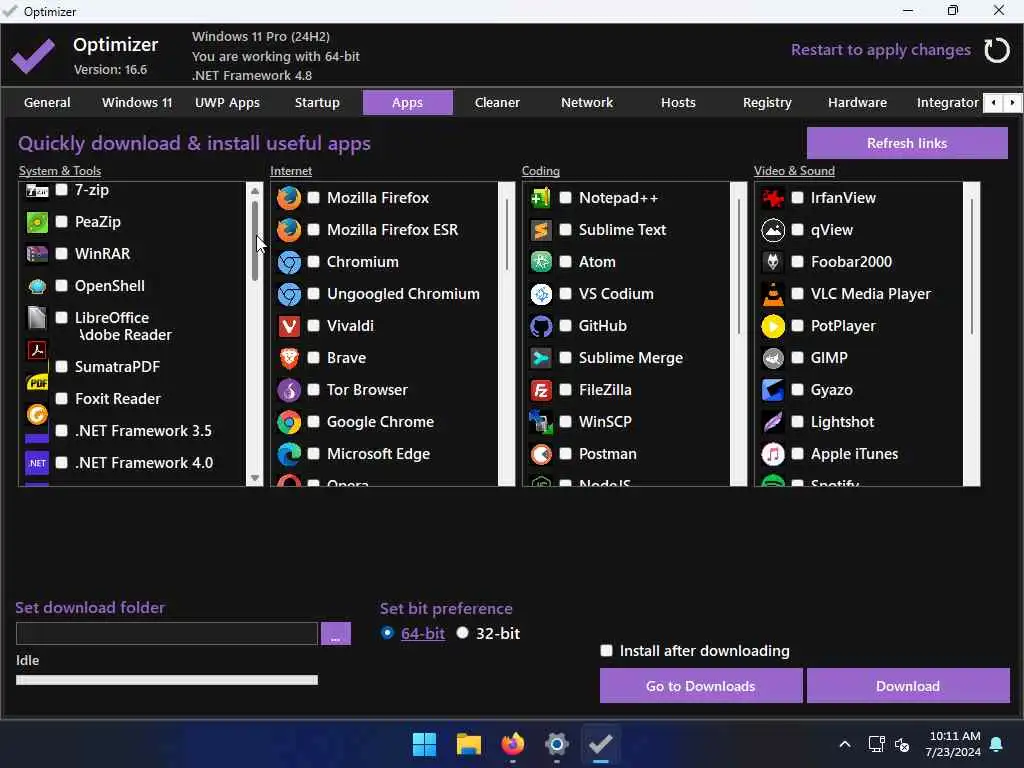Click the VS Codium icon

541,294
